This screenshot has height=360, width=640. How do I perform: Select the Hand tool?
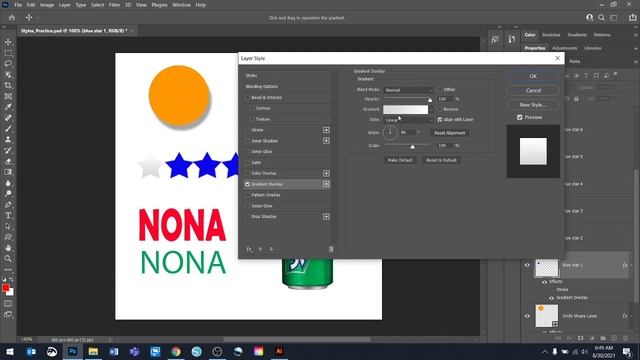tap(8, 248)
